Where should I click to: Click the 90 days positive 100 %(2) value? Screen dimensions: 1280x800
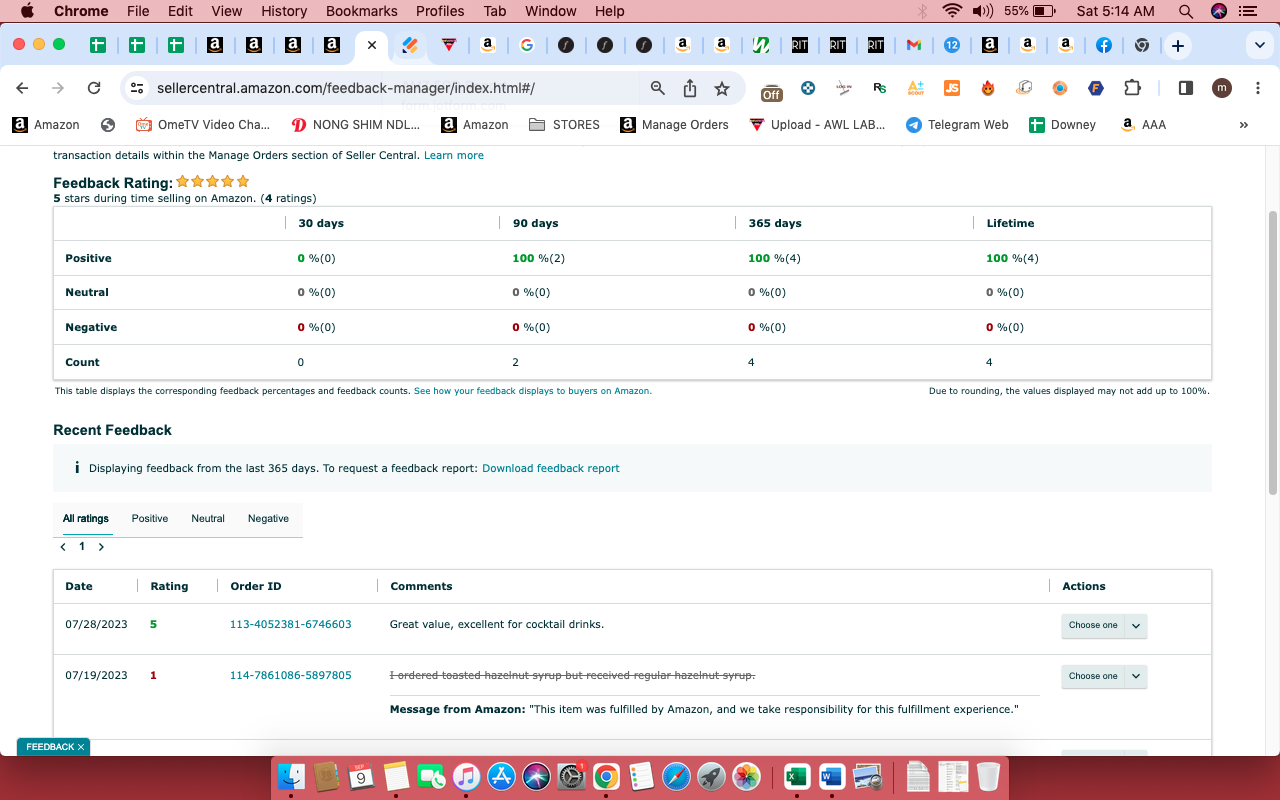[x=539, y=258]
